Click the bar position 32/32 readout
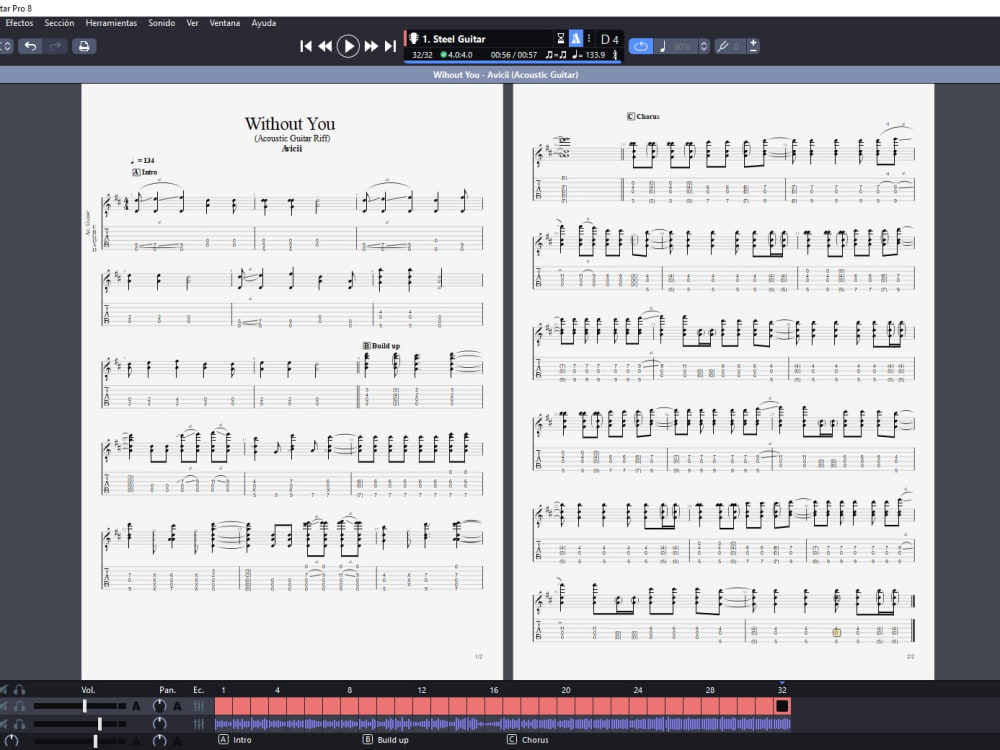The image size is (1000, 750). click(x=422, y=55)
